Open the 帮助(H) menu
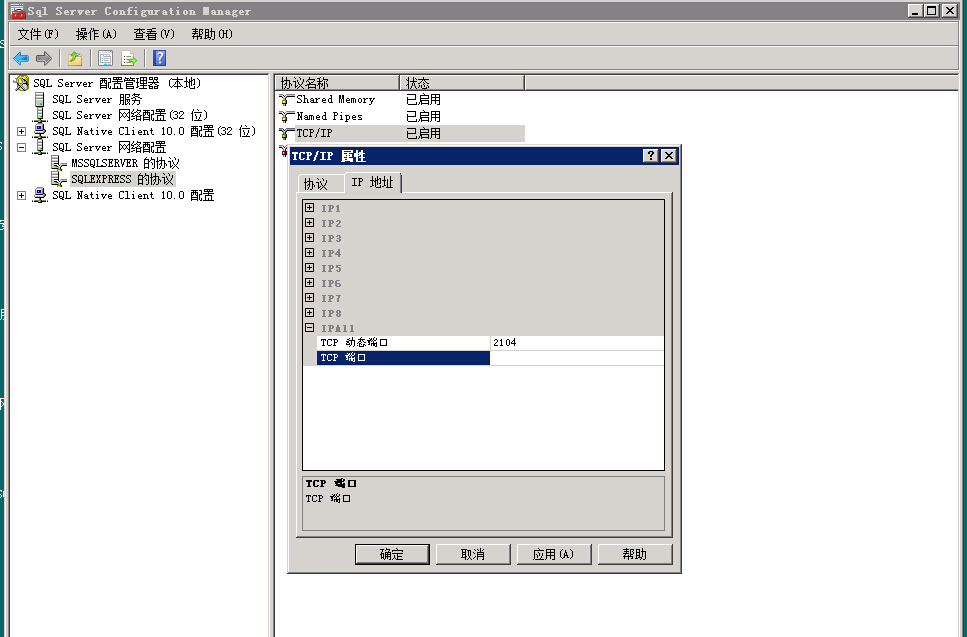 coord(212,35)
